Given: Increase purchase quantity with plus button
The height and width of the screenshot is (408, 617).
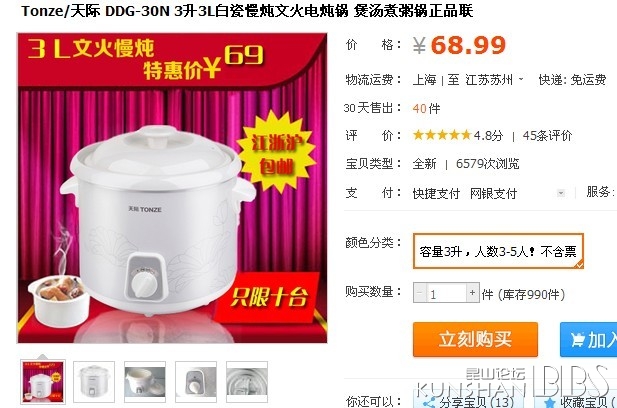Looking at the screenshot, I should coord(473,293).
